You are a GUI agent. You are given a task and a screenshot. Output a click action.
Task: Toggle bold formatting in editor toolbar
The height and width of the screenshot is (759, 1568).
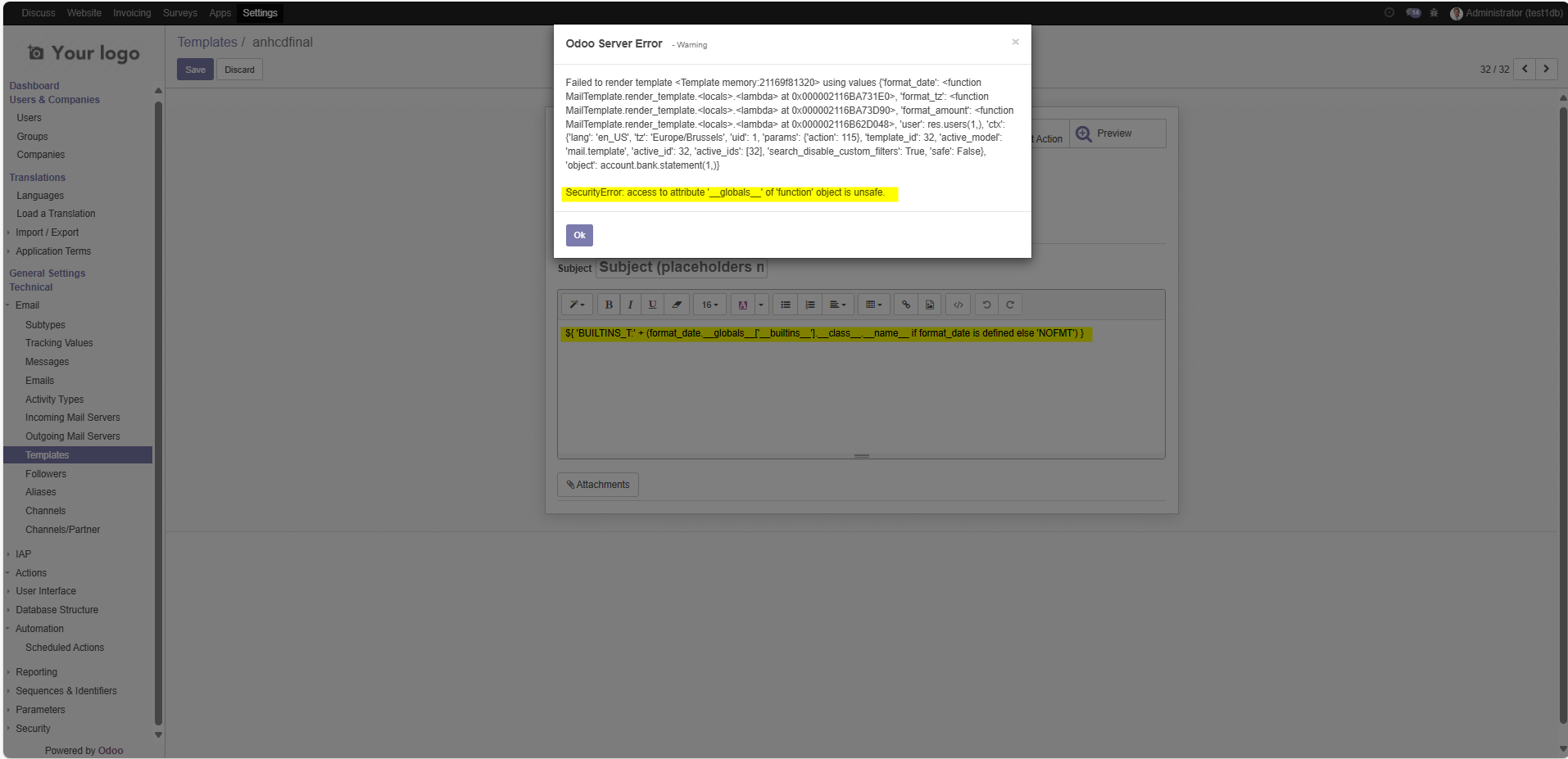[609, 305]
